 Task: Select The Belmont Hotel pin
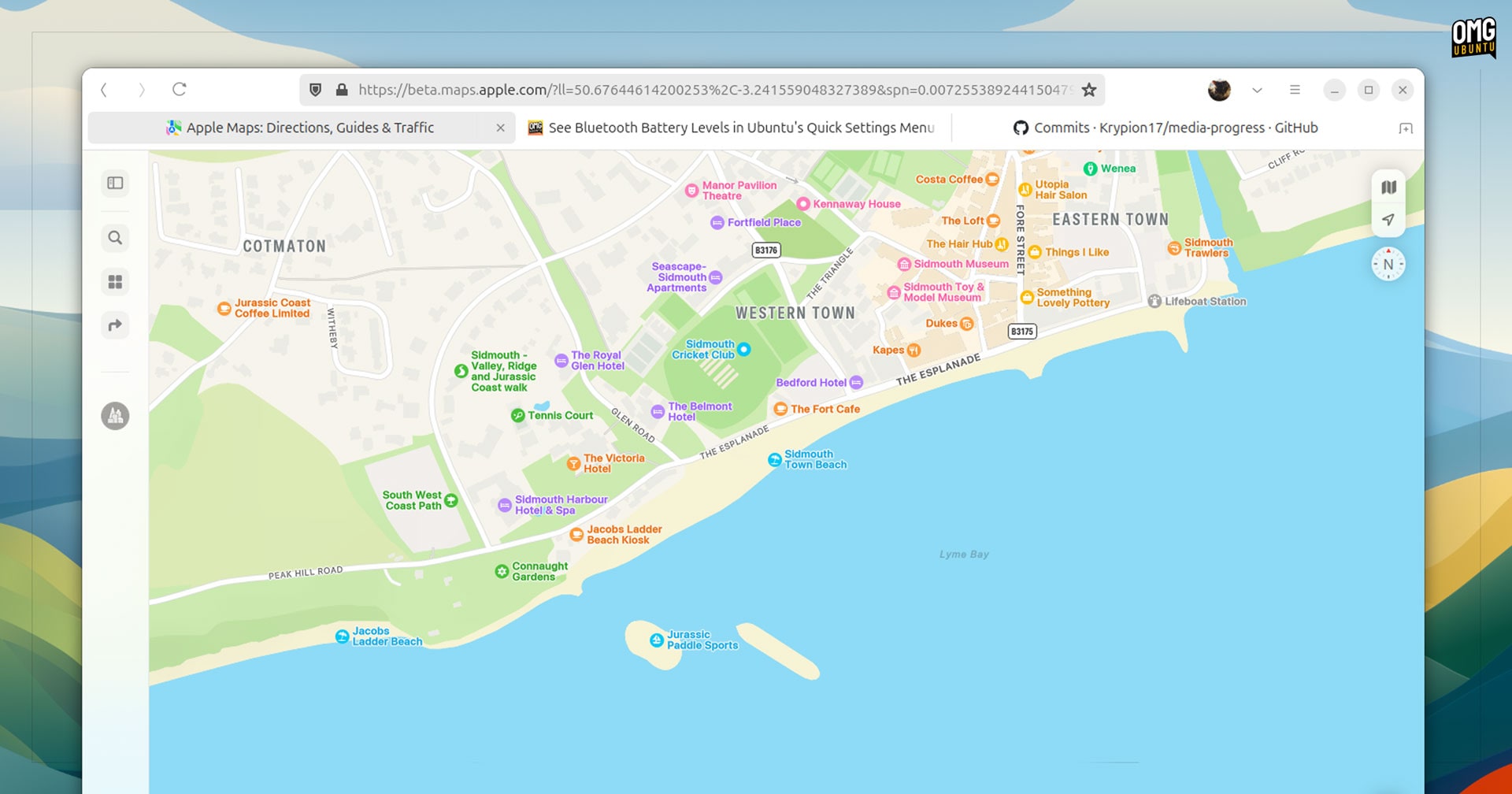pyautogui.click(x=658, y=411)
